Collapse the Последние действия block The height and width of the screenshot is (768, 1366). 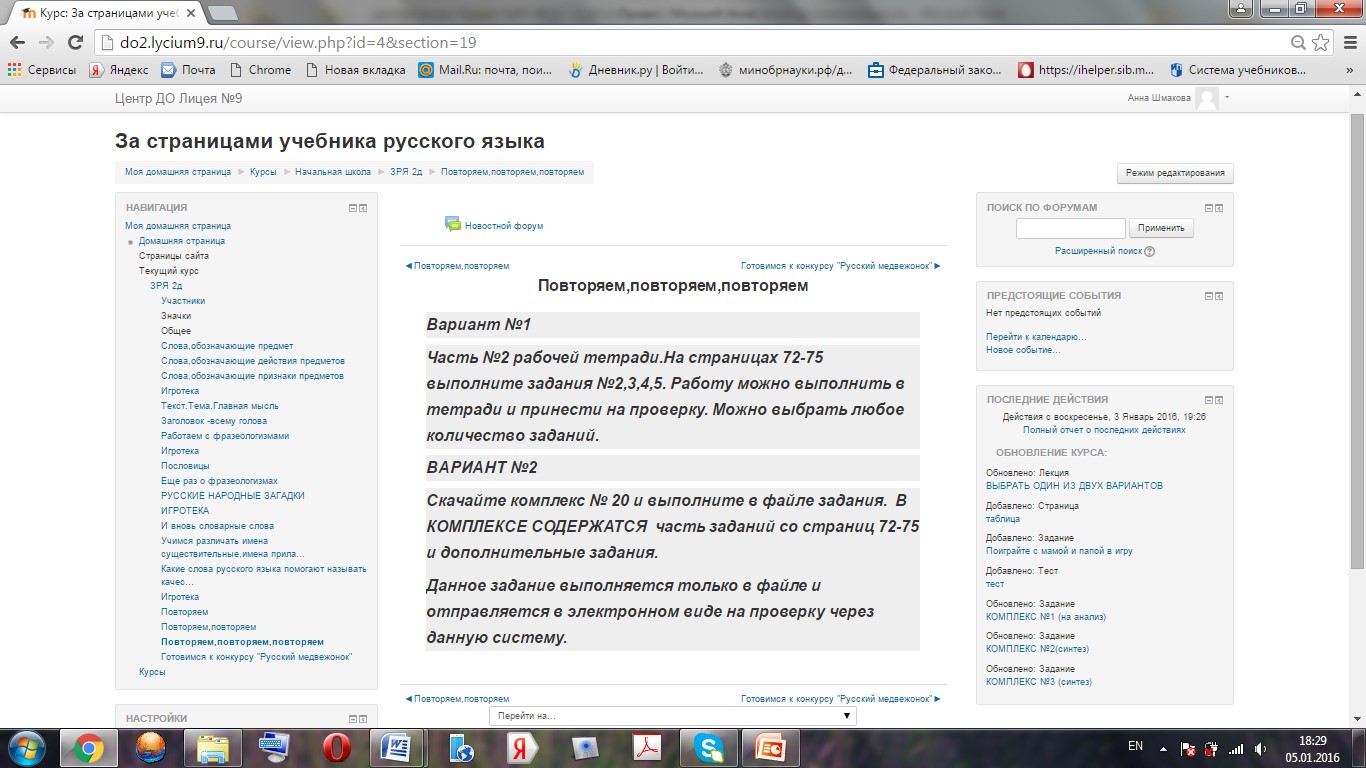click(1208, 400)
